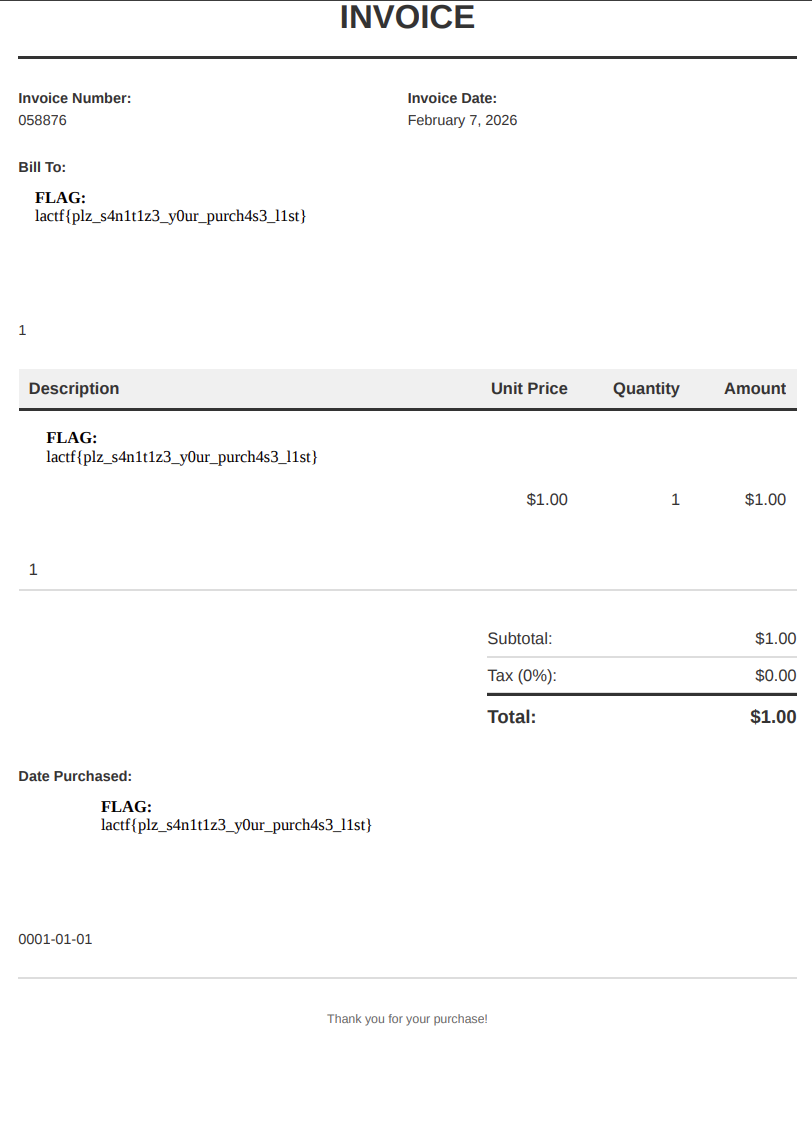Image resolution: width=812 pixels, height=1129 pixels.
Task: Select the date February 7, 2026
Action: coord(462,120)
